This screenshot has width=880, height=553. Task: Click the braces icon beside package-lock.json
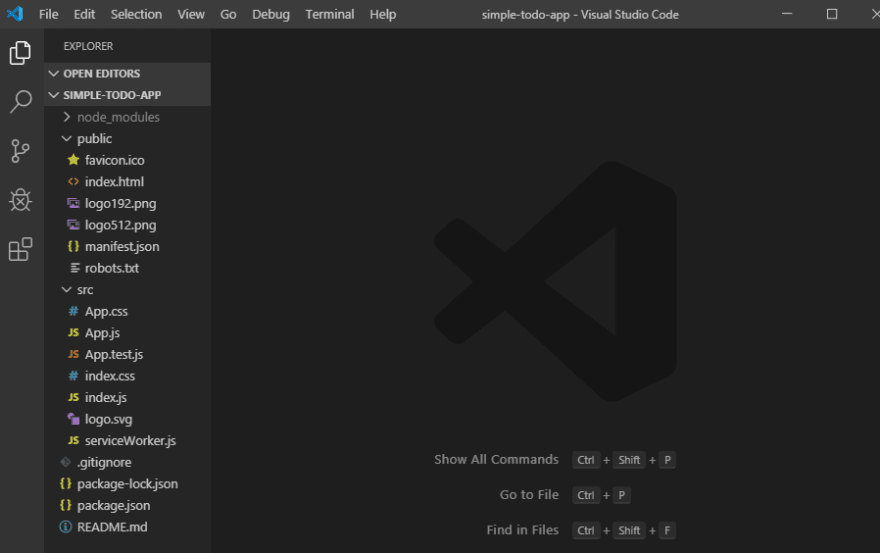click(66, 483)
